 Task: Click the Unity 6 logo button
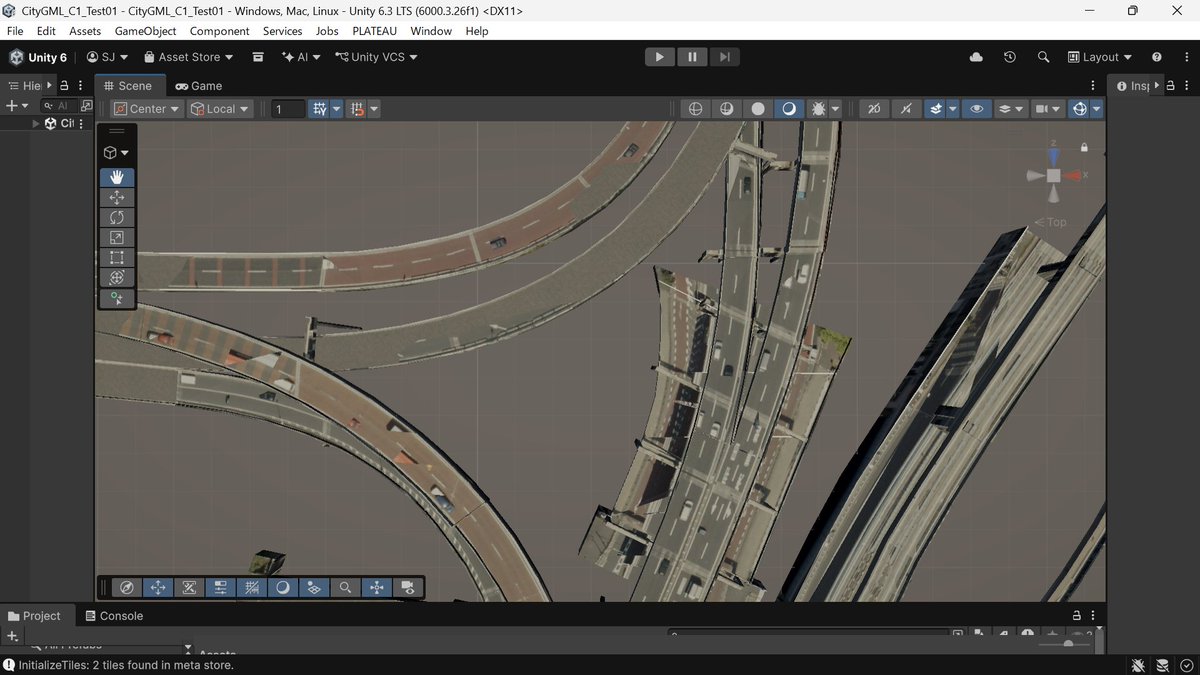(38, 57)
